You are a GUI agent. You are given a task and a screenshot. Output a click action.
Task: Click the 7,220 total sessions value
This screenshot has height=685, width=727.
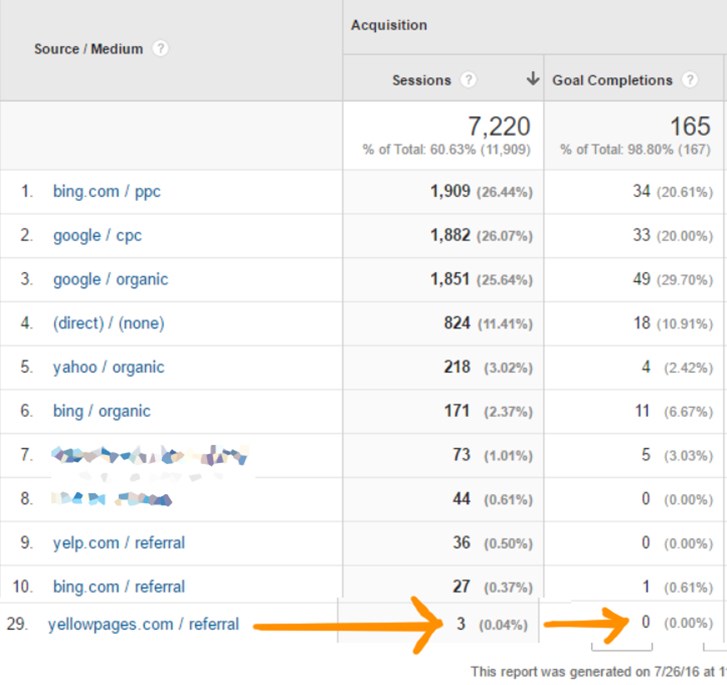(x=498, y=127)
